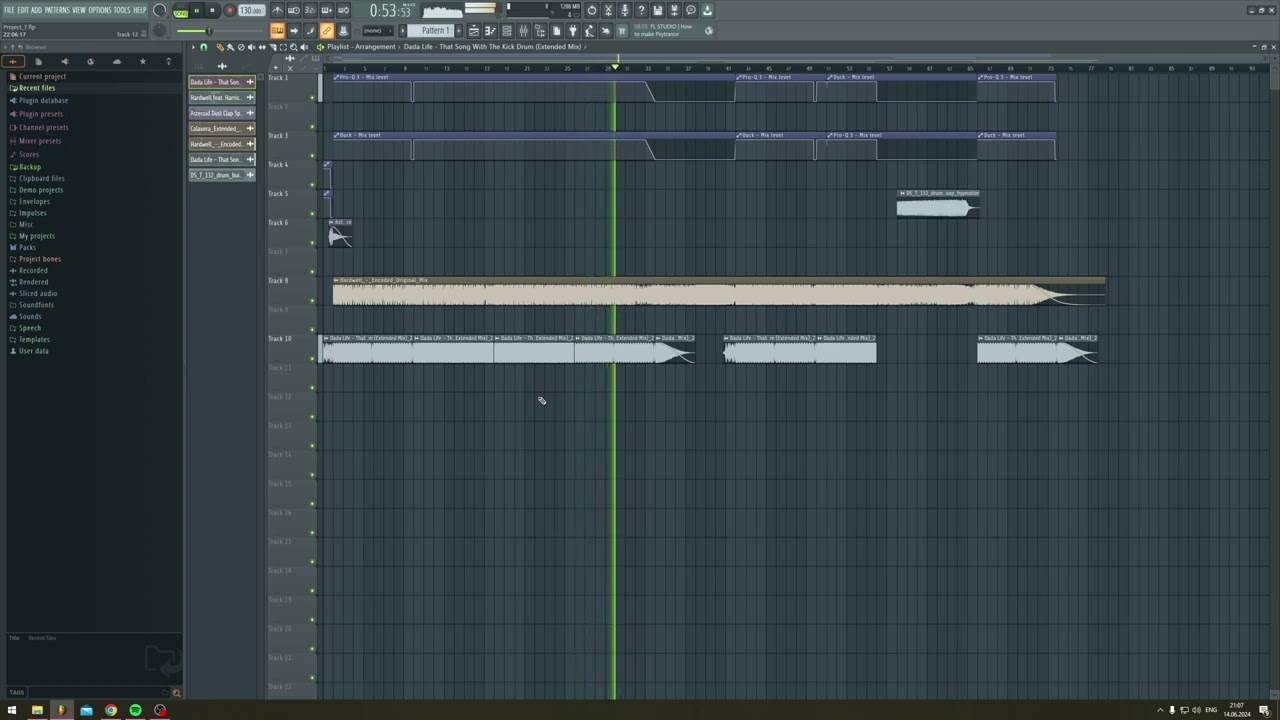Open the piano roll view icon
This screenshot has width=1280, height=720.
tap(490, 31)
